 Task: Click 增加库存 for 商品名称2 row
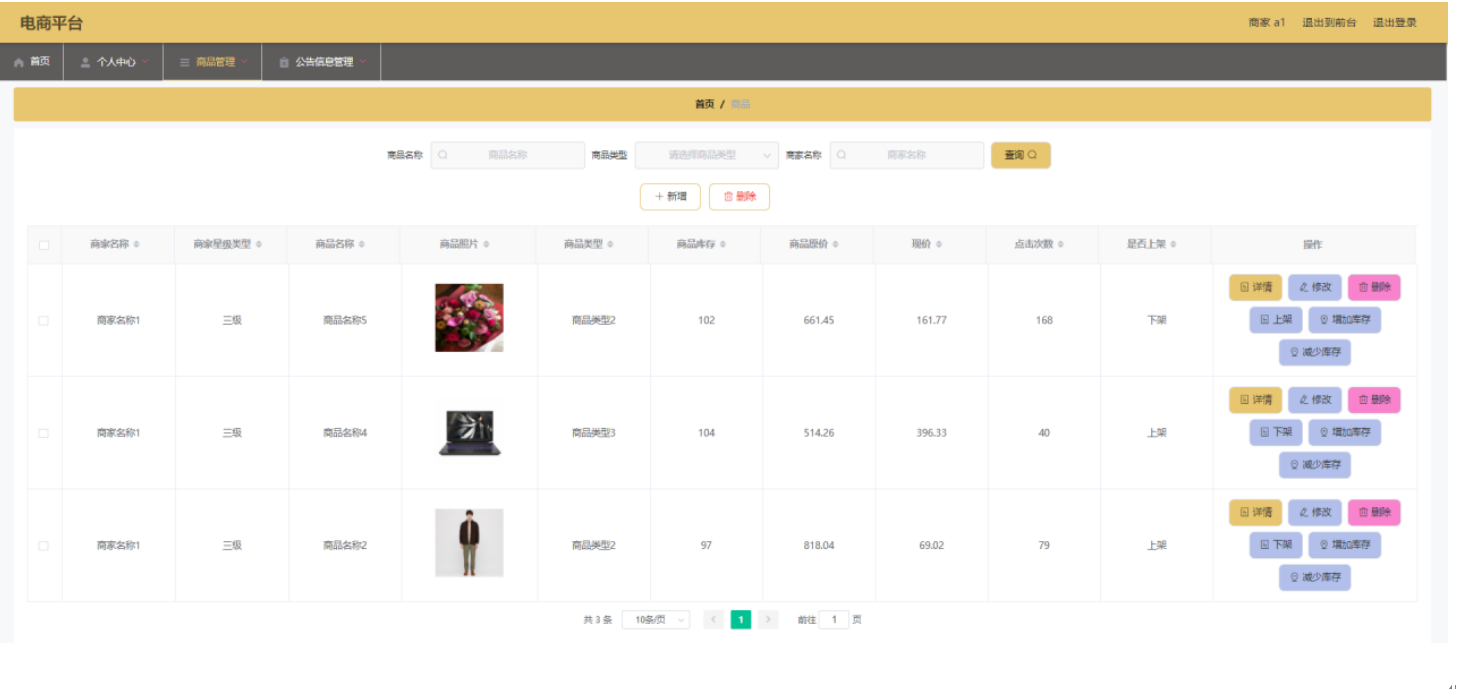[x=1345, y=545]
